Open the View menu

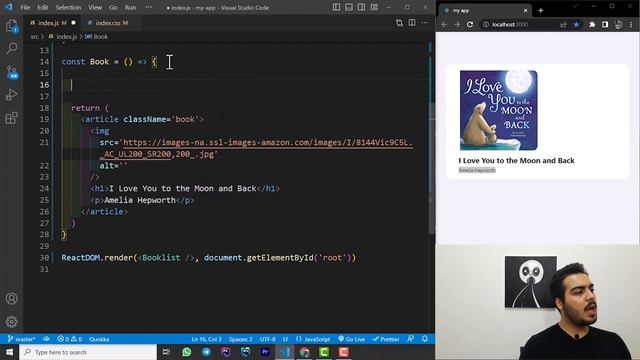click(x=95, y=7)
